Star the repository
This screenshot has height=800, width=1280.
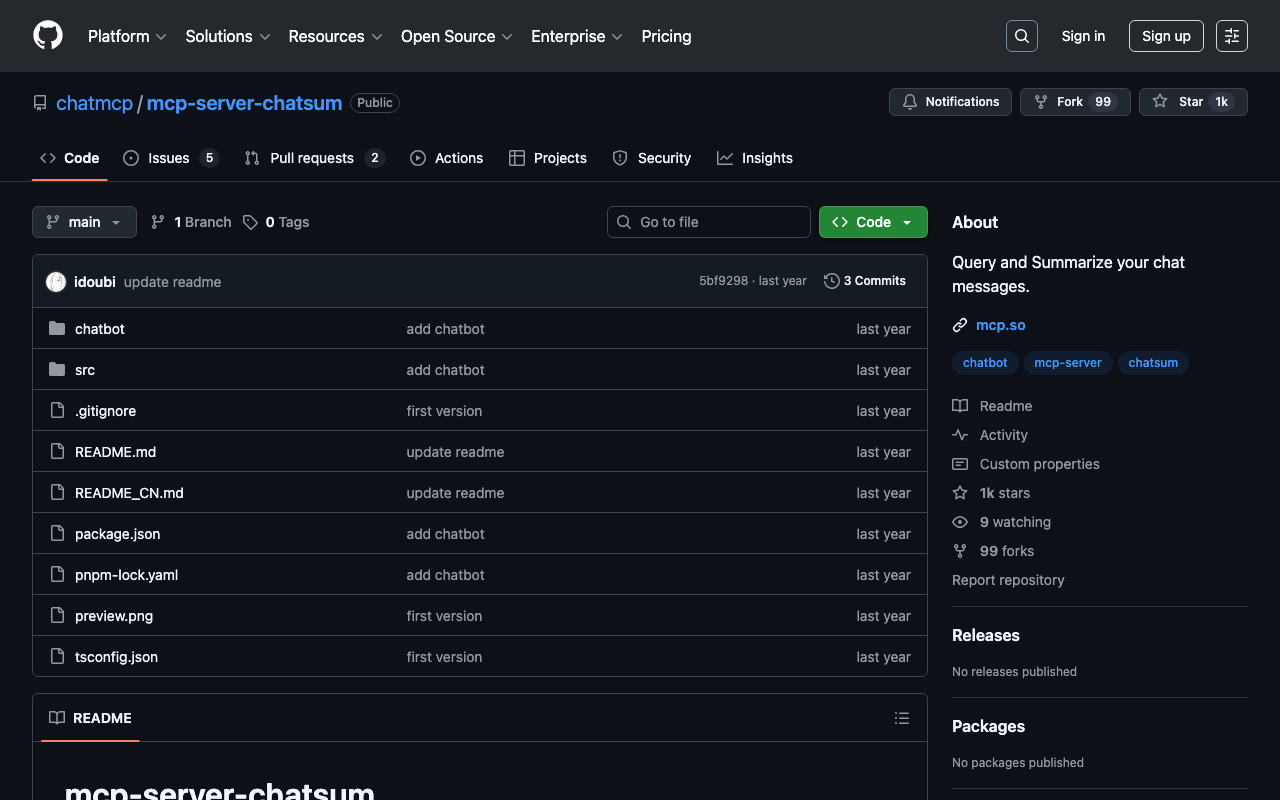pos(1192,102)
